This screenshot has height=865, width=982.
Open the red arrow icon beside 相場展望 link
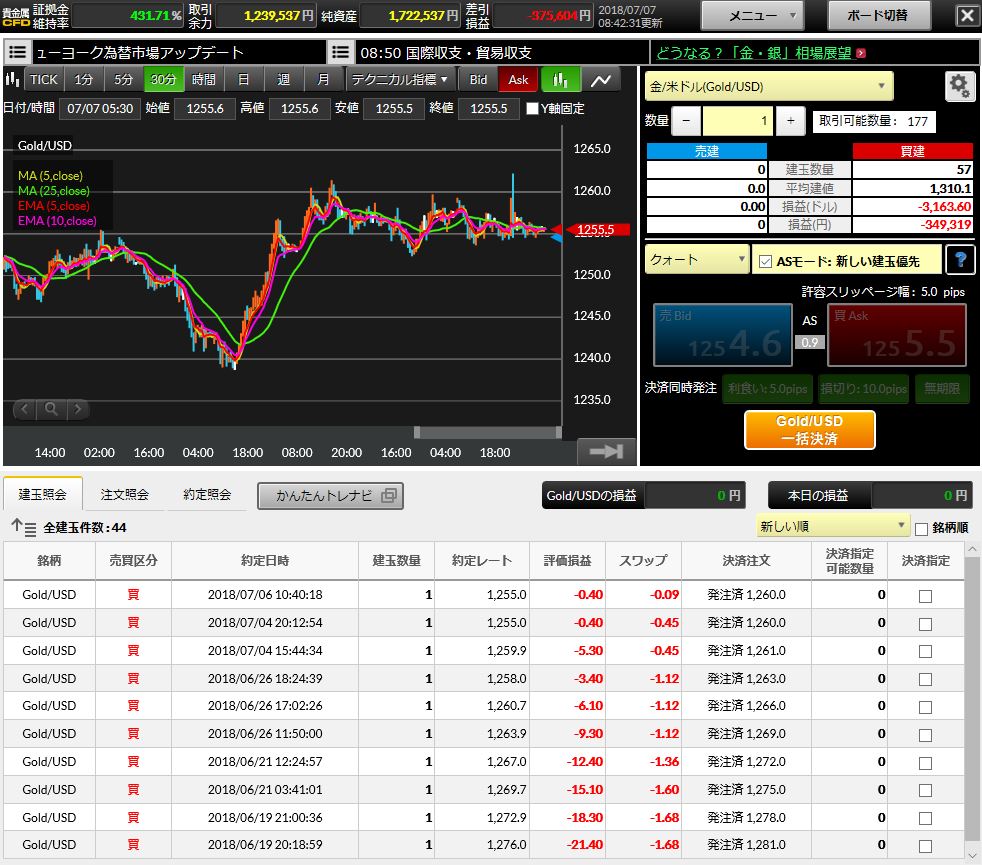(861, 53)
